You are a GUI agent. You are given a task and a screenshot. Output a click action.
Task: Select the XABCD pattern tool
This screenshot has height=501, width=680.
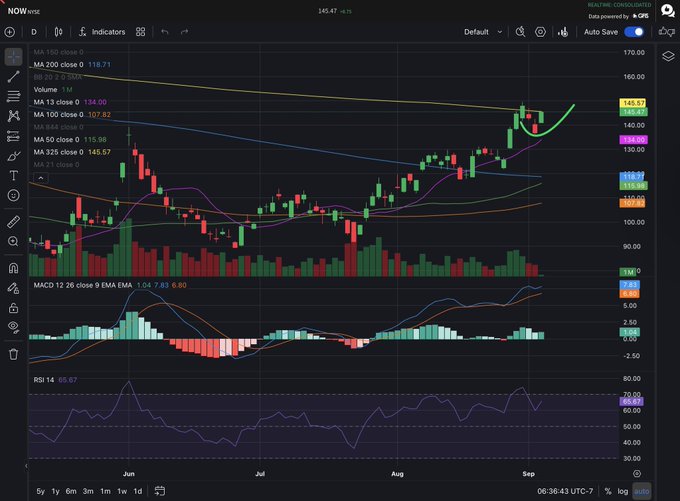click(x=13, y=116)
